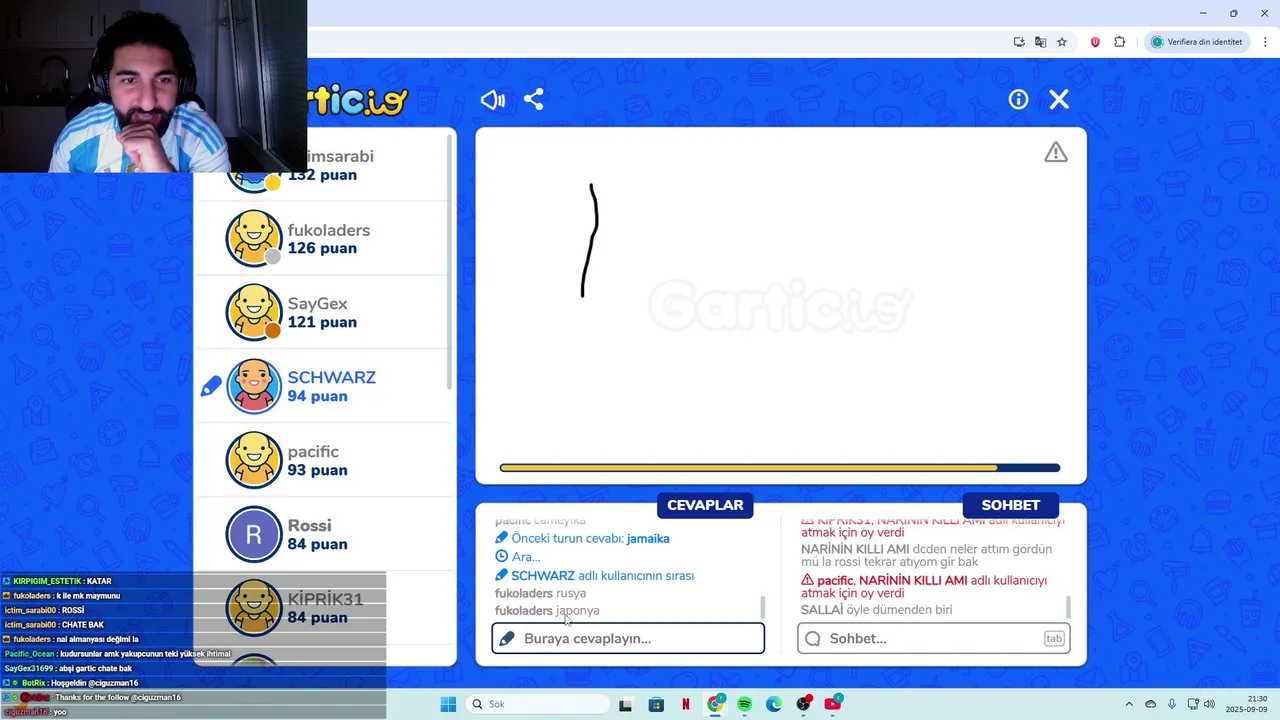This screenshot has height=720, width=1280.
Task: Open Microsoft Store from the taskbar
Action: tap(656, 704)
